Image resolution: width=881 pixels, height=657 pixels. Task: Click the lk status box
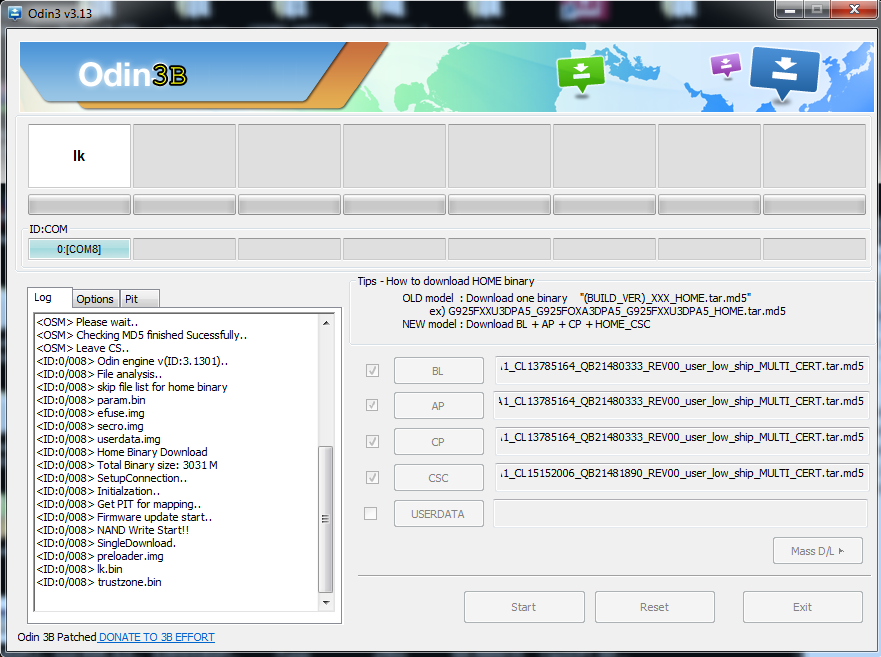79,156
